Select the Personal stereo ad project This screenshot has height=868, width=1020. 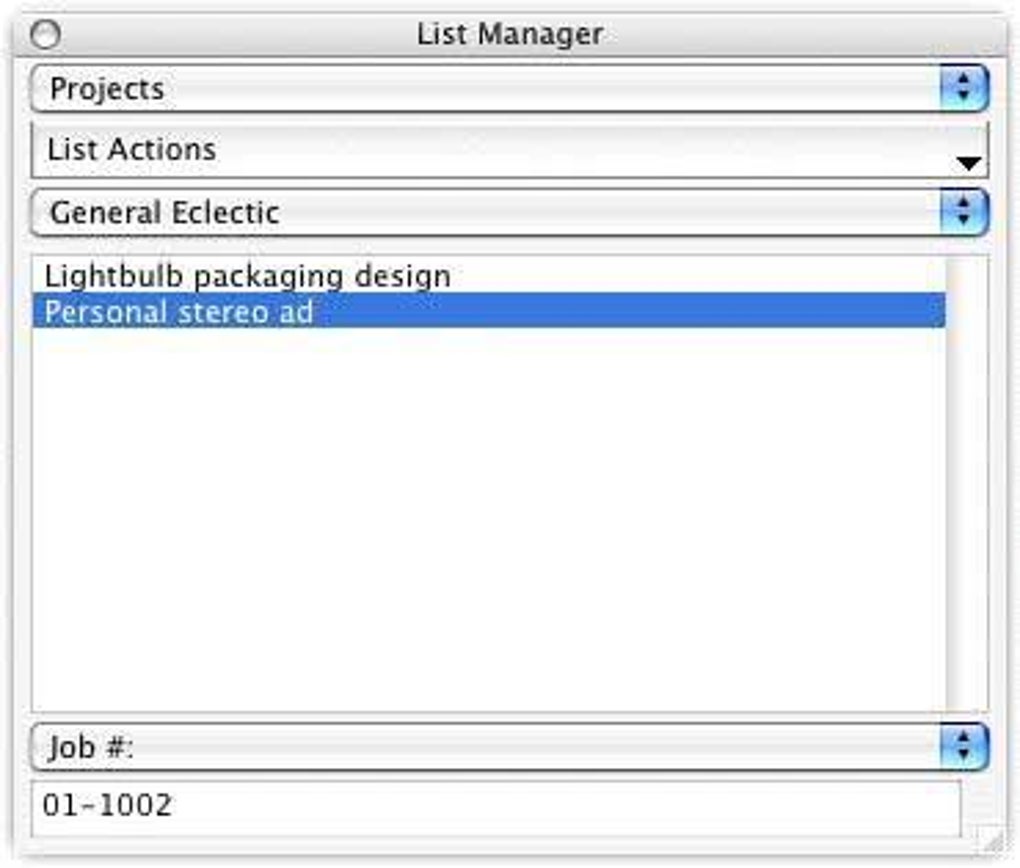[x=180, y=312]
